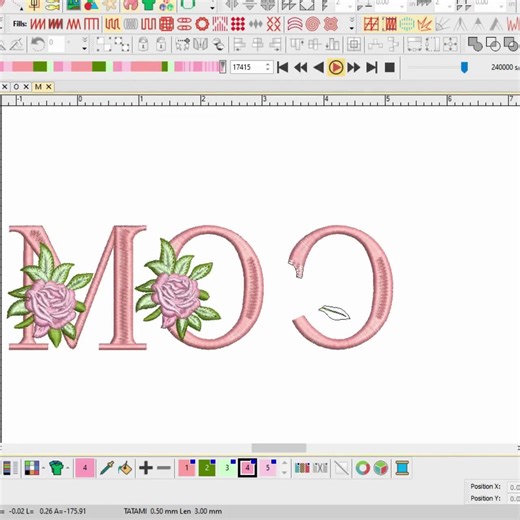Close the O design tab
Viewport: 520px width, 520px height.
[26, 87]
